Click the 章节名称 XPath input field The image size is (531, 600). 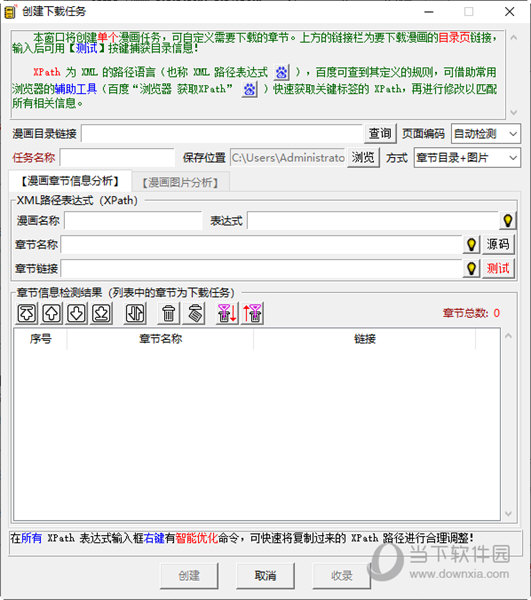(x=261, y=244)
